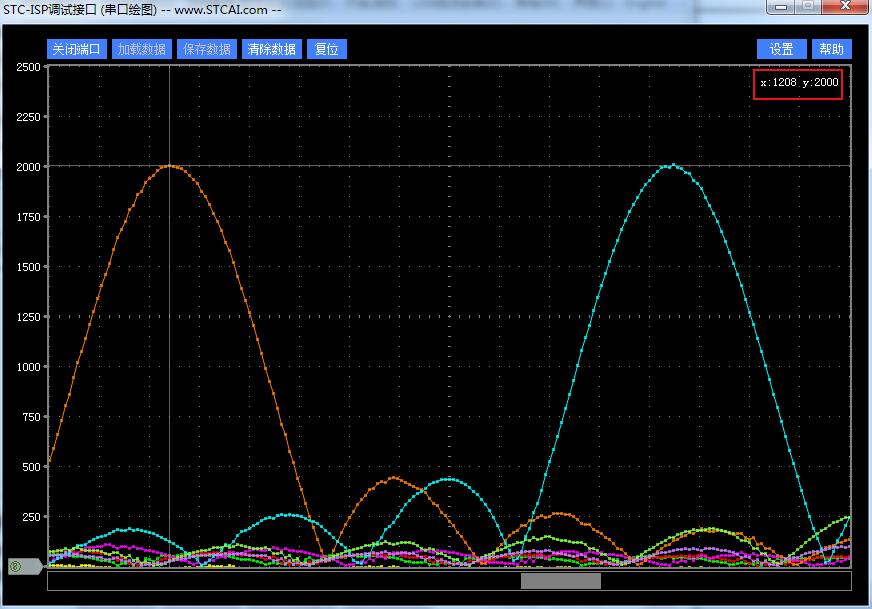This screenshot has height=609, width=872.
Task: Click the 250 y-axis label
Action: (31, 517)
